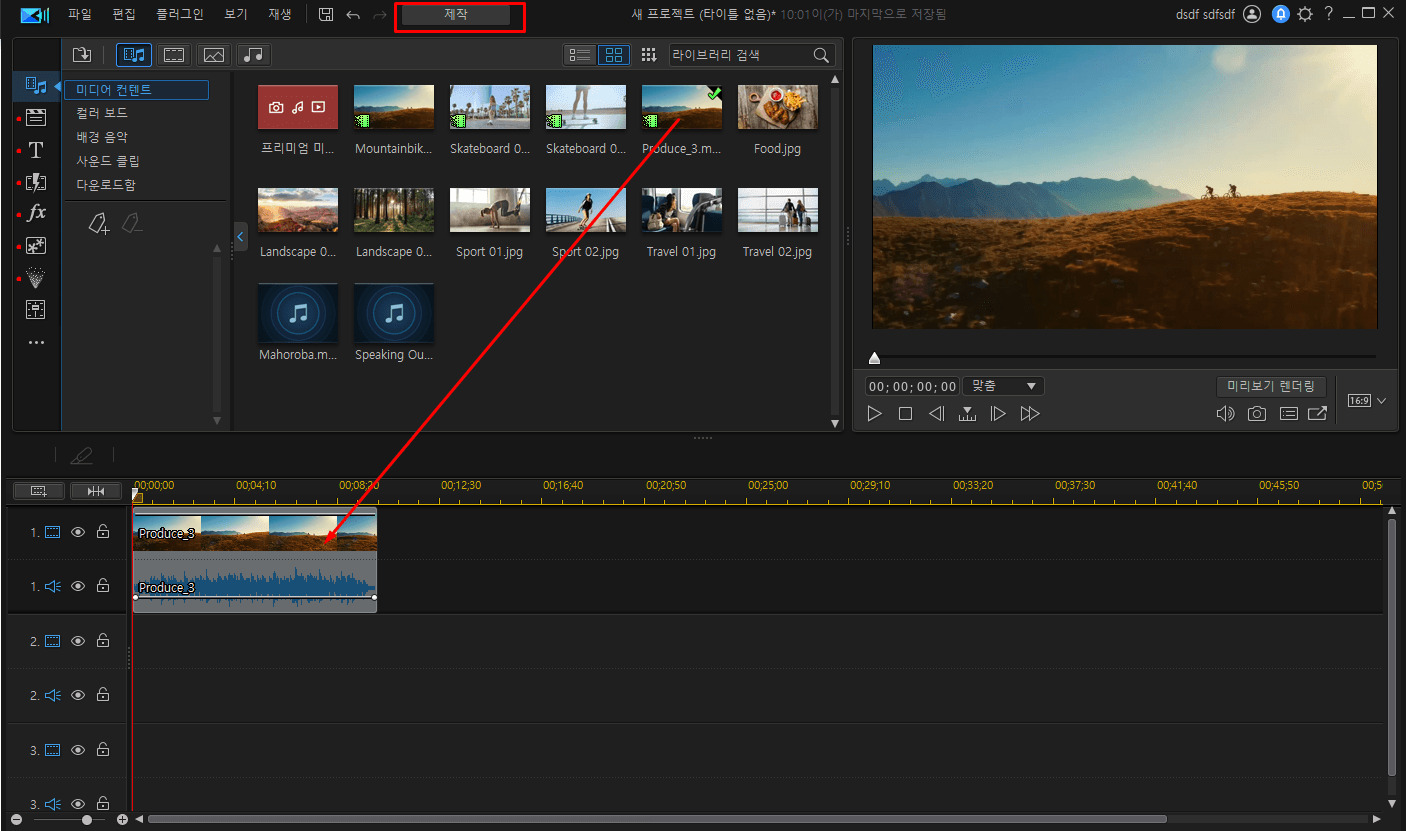Screen dimensions: 1406x831
Task: Open the Project Room clapperboard icon
Action: tap(36, 117)
